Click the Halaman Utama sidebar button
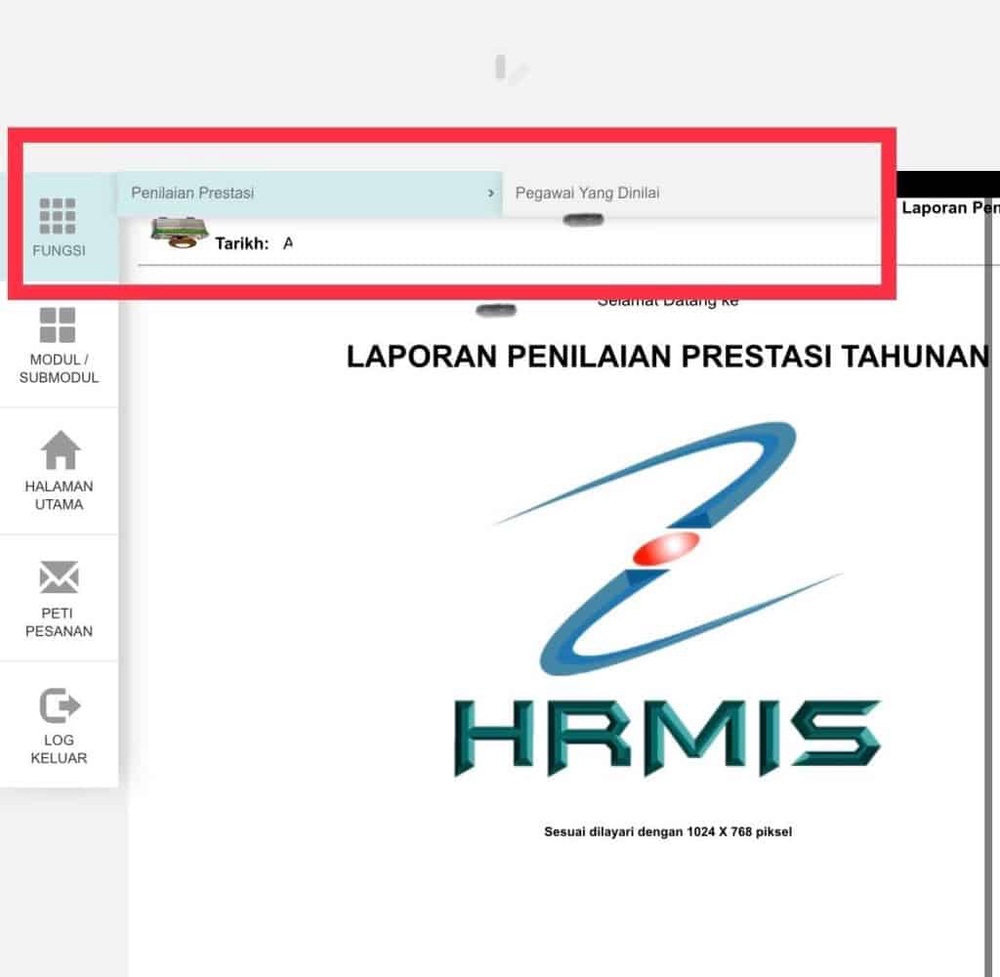1000x977 pixels. tap(59, 470)
